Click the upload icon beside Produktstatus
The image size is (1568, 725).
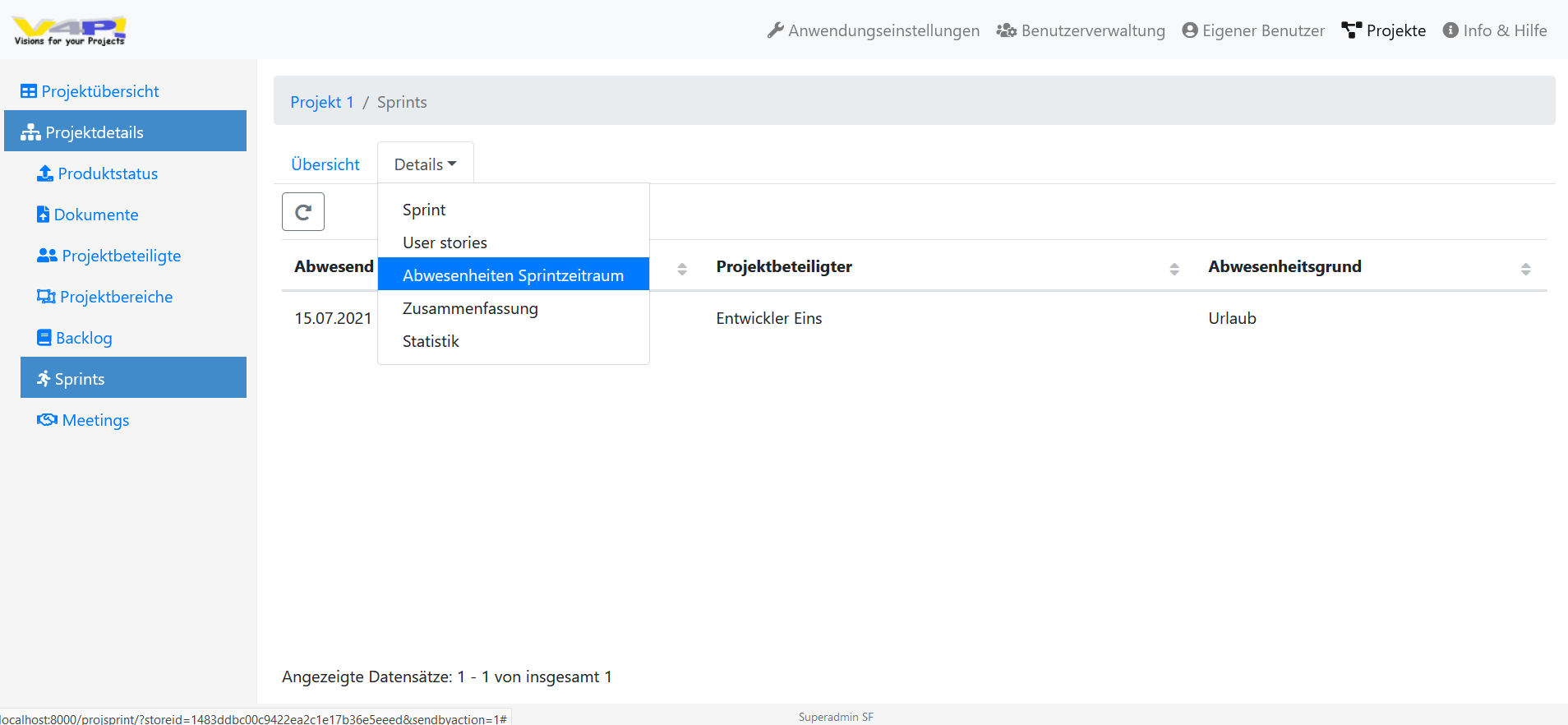(x=45, y=173)
